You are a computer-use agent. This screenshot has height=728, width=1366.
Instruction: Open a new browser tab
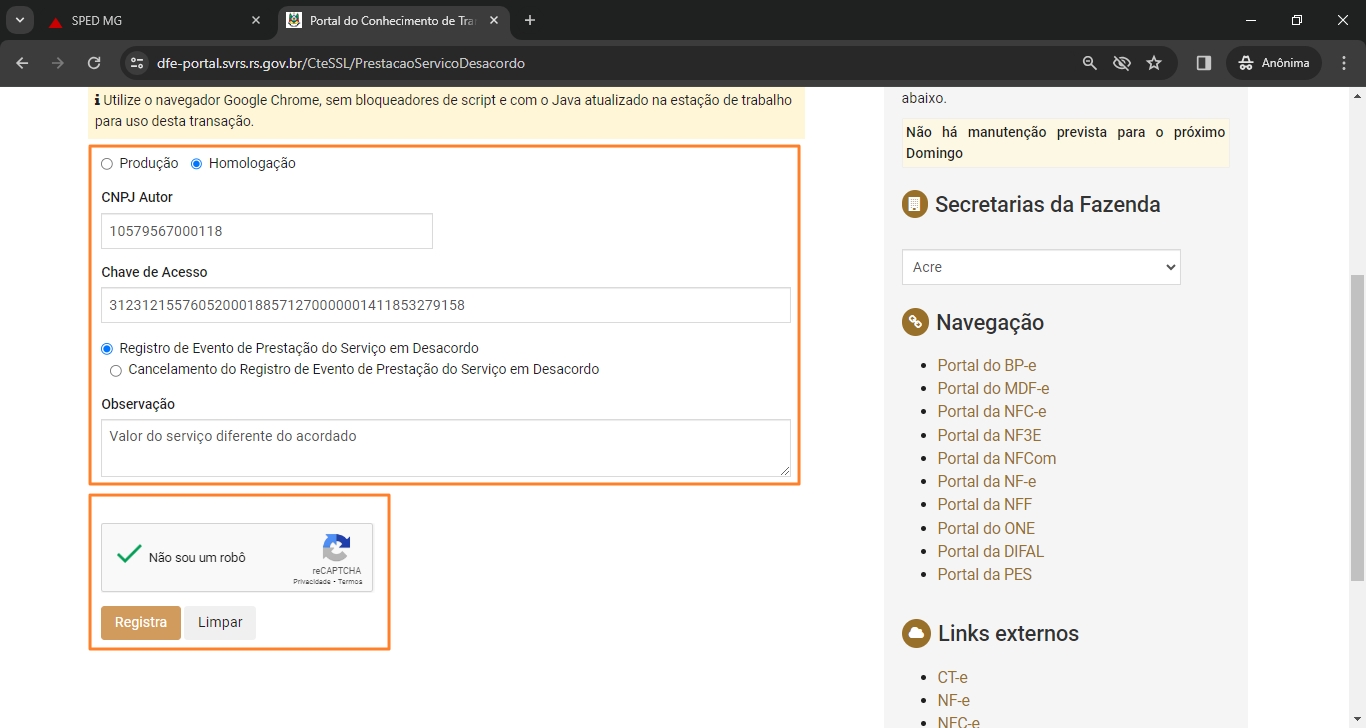tap(530, 20)
